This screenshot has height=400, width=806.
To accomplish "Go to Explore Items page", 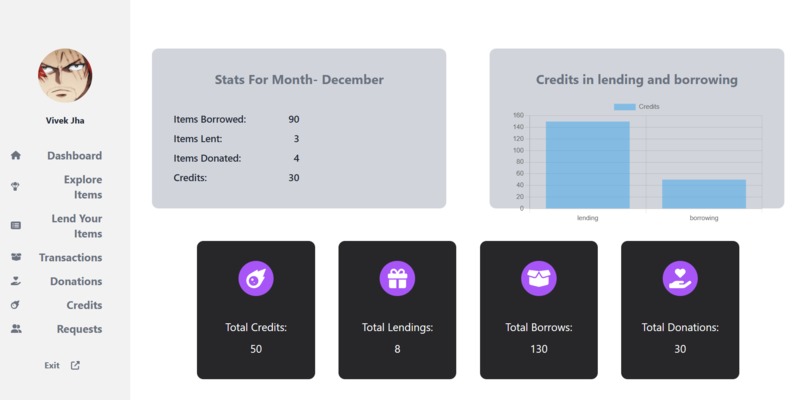I will pyautogui.click(x=83, y=187).
